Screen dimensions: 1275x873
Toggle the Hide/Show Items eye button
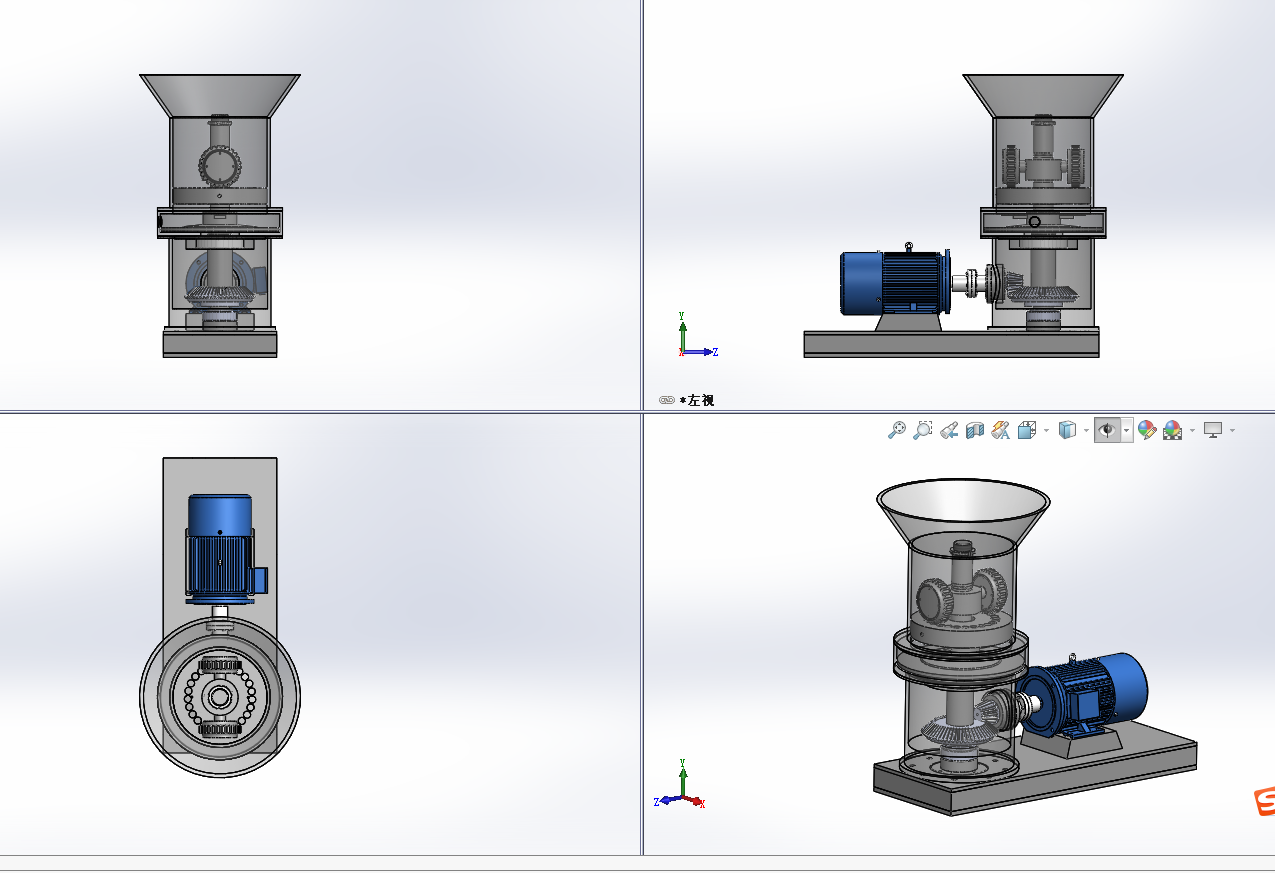(x=1107, y=430)
